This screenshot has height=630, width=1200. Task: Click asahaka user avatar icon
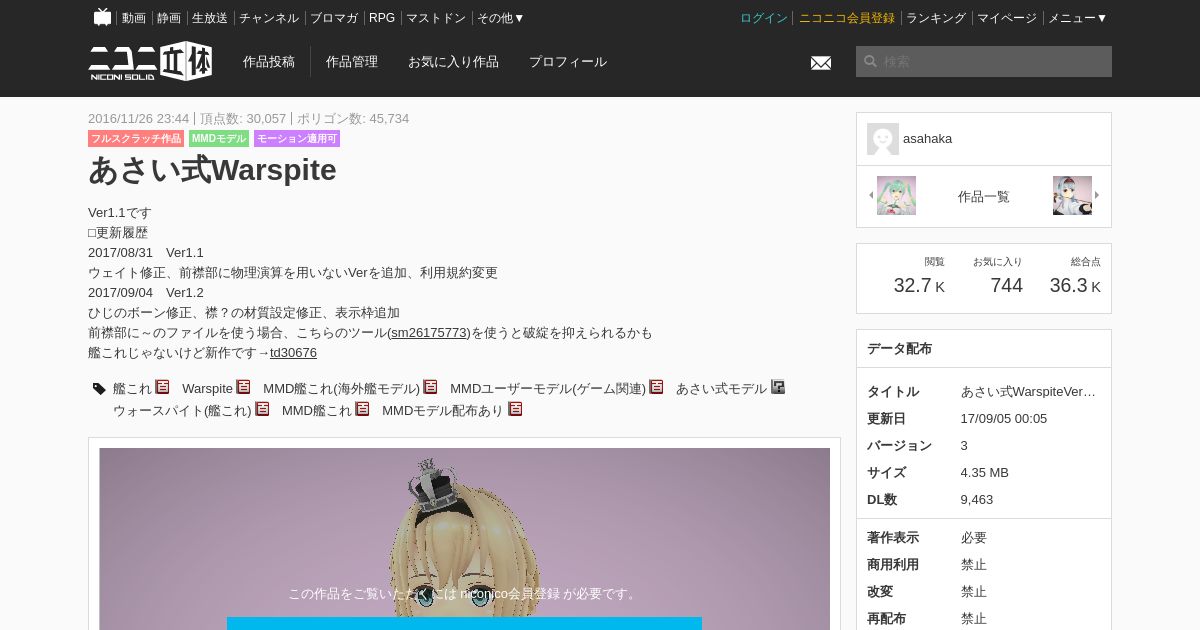pyautogui.click(x=883, y=139)
